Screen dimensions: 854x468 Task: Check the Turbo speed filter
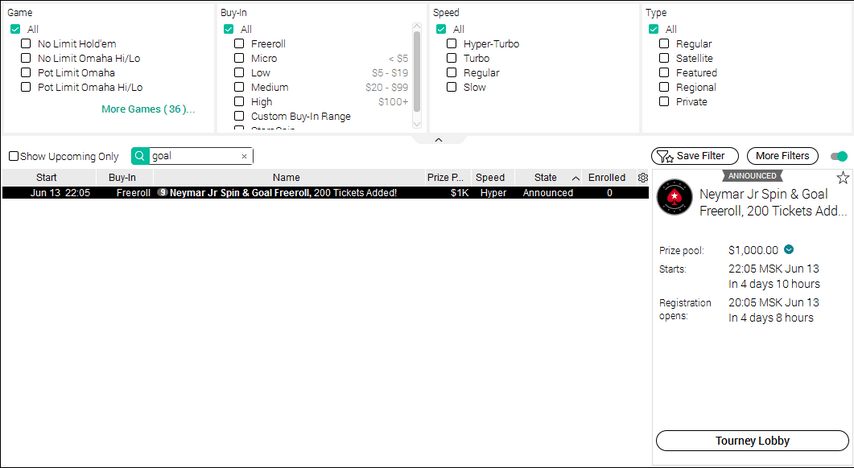click(452, 58)
